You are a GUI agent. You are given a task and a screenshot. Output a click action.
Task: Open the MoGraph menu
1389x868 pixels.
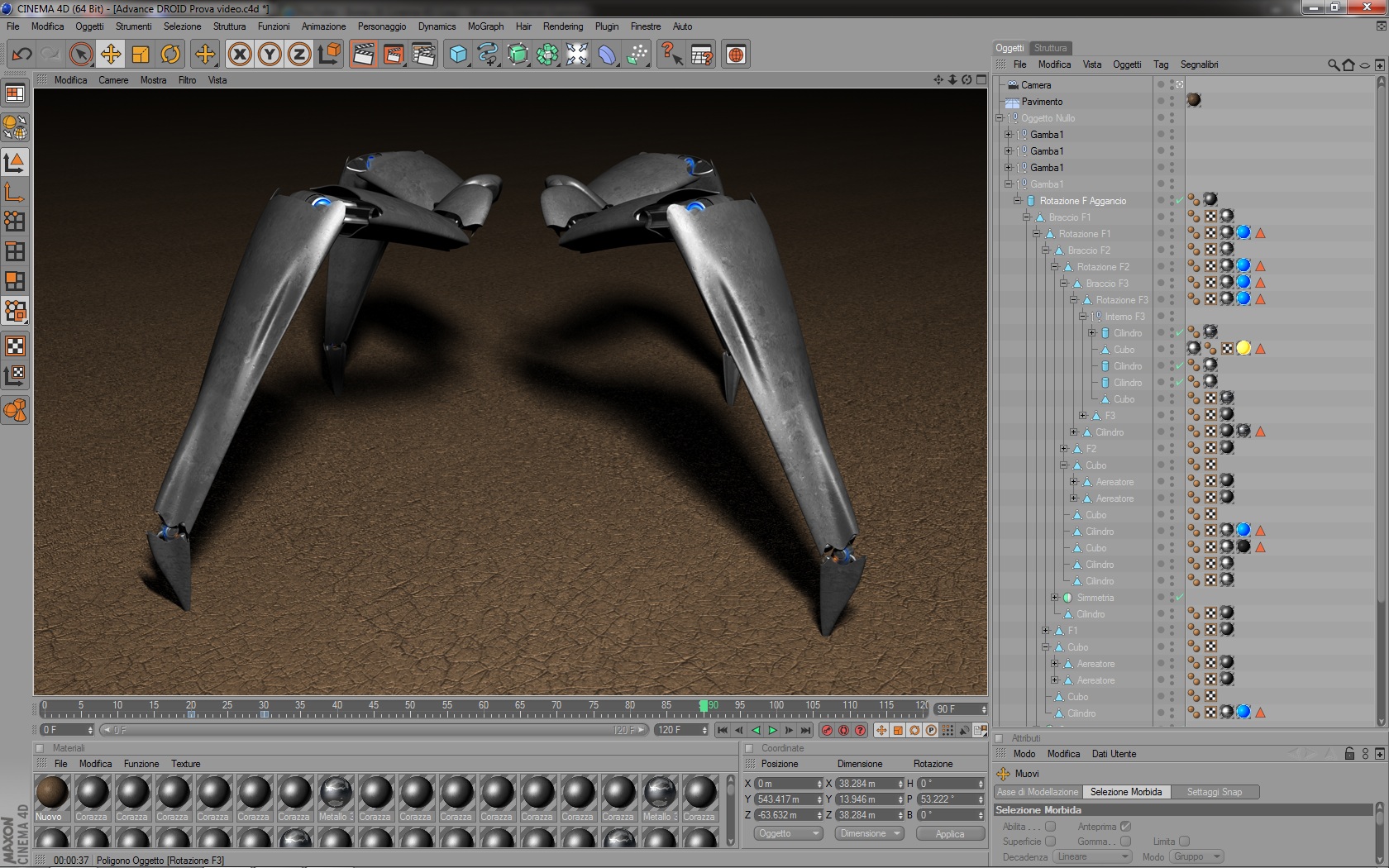click(x=485, y=26)
